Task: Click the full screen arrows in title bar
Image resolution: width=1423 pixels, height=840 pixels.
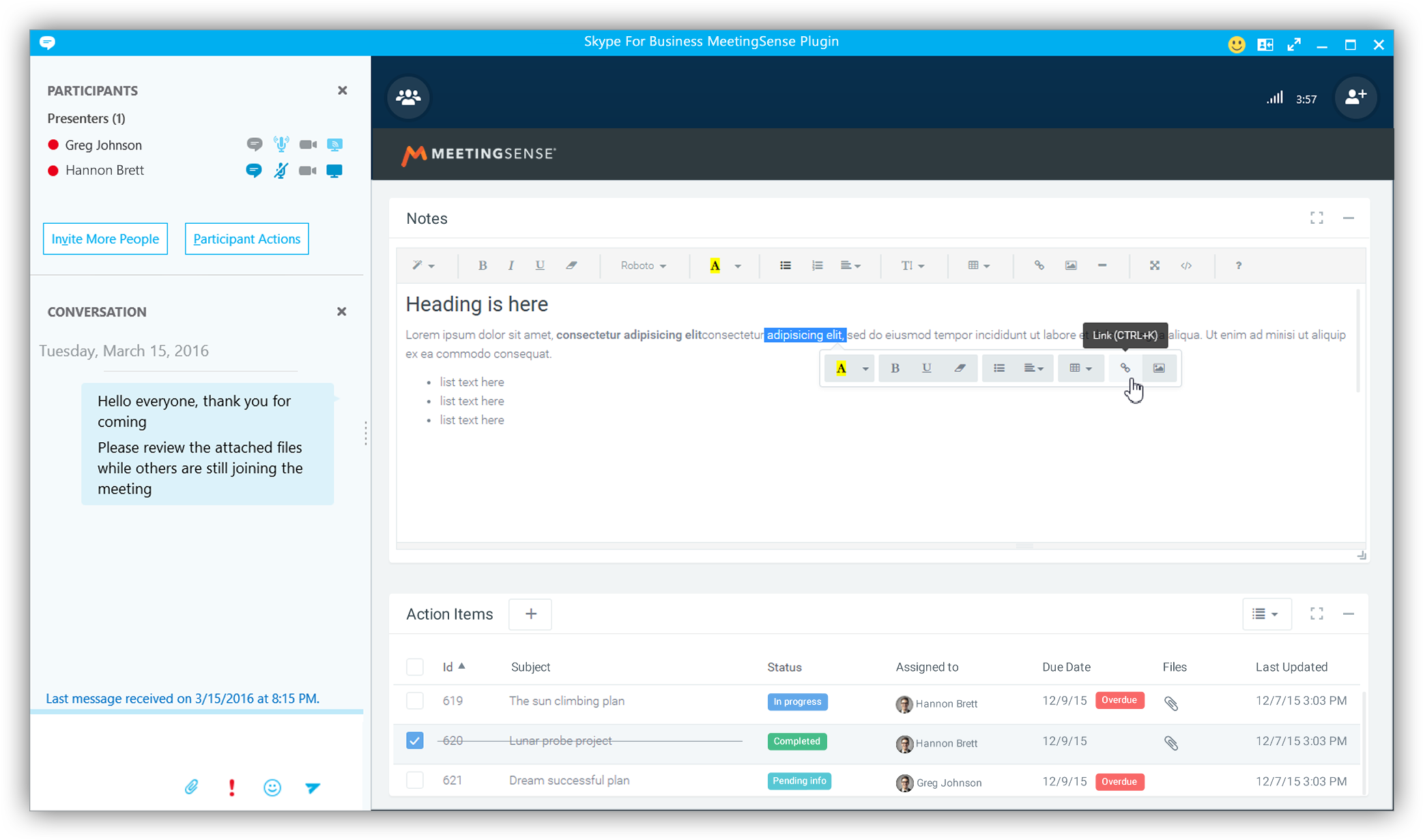Action: pyautogui.click(x=1294, y=45)
